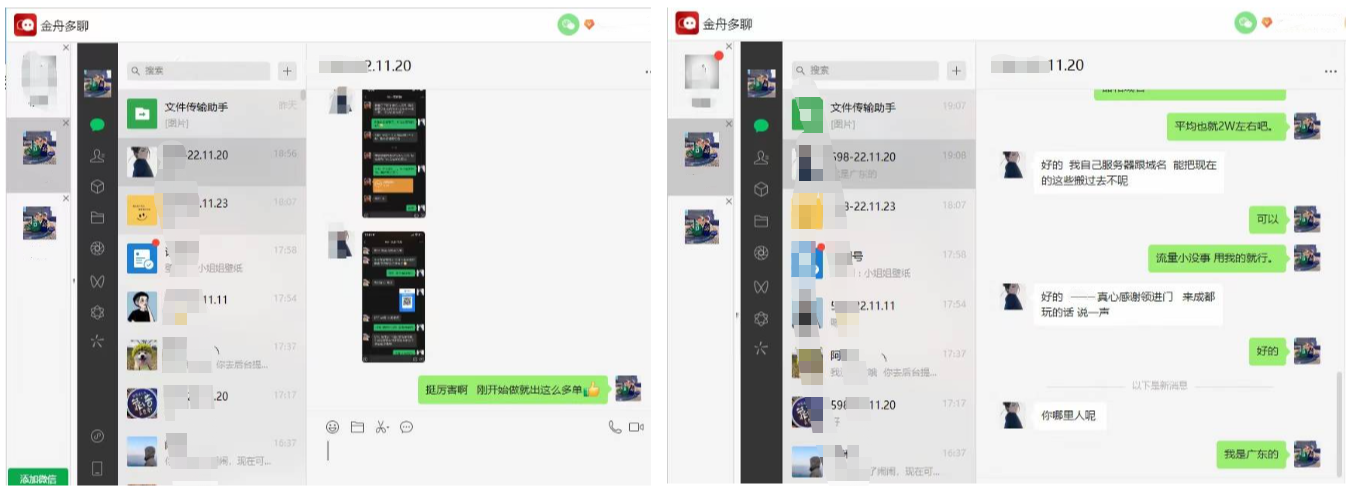
Task: Open the first screenshot image in chat
Action: point(393,152)
